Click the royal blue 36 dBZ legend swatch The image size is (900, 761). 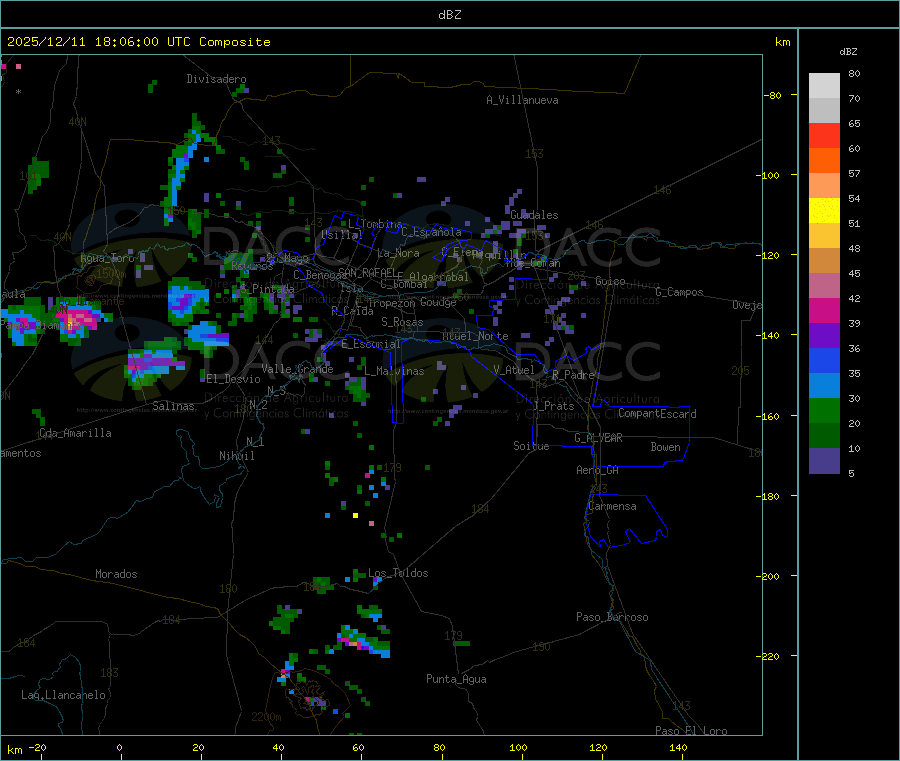click(824, 360)
